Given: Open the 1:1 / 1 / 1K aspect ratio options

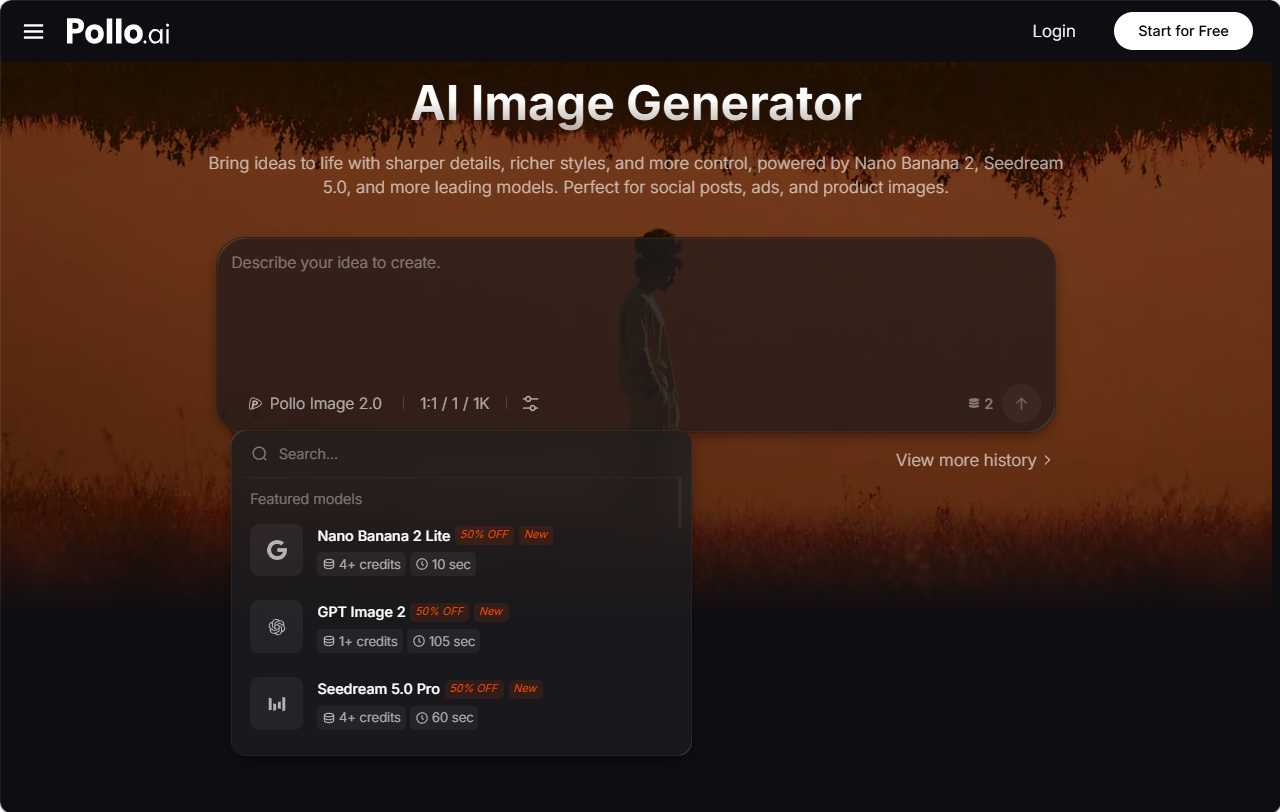Looking at the screenshot, I should (455, 404).
